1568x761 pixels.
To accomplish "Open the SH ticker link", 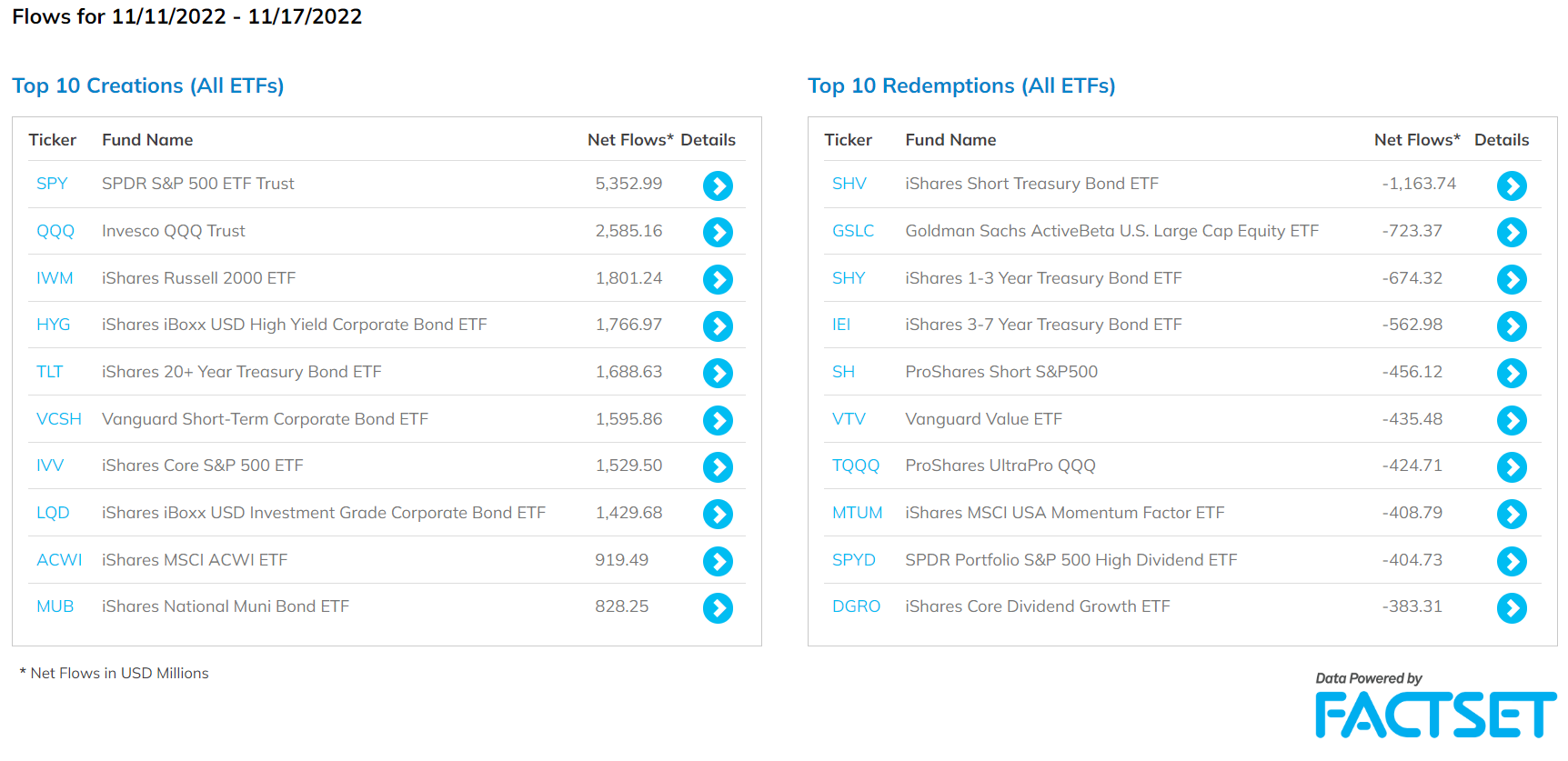I will [843, 372].
